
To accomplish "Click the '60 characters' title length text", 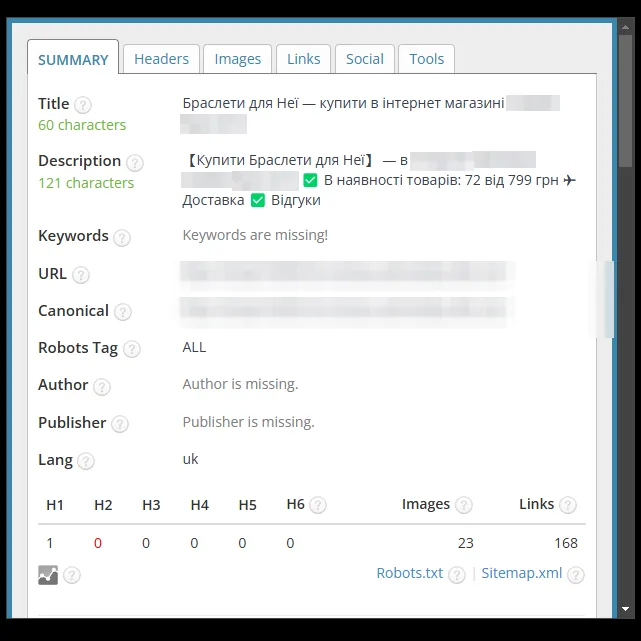I will 82,125.
